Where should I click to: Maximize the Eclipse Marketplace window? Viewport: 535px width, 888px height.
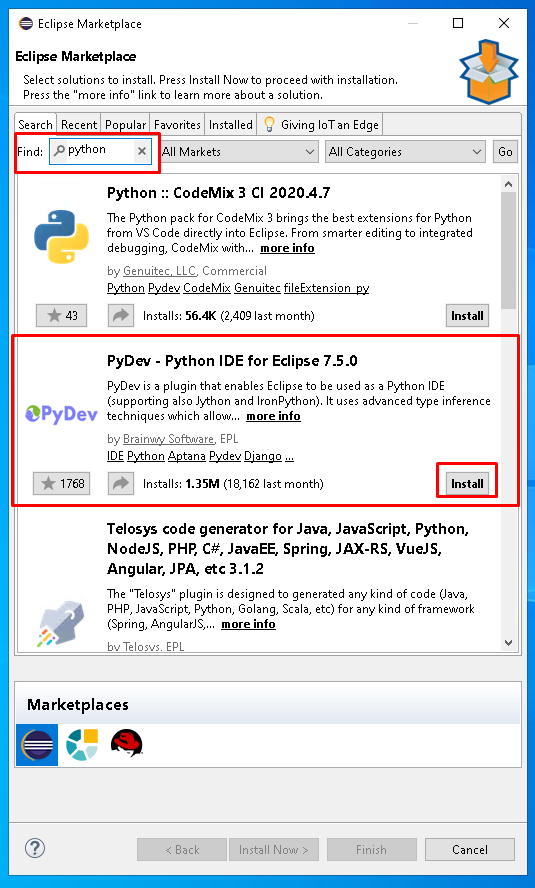click(x=458, y=23)
